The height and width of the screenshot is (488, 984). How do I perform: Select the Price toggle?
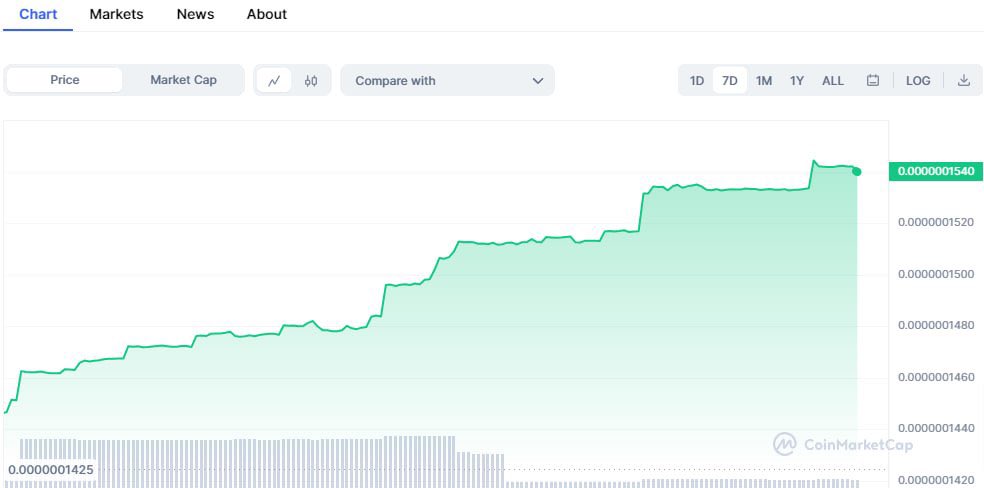pyautogui.click(x=65, y=80)
